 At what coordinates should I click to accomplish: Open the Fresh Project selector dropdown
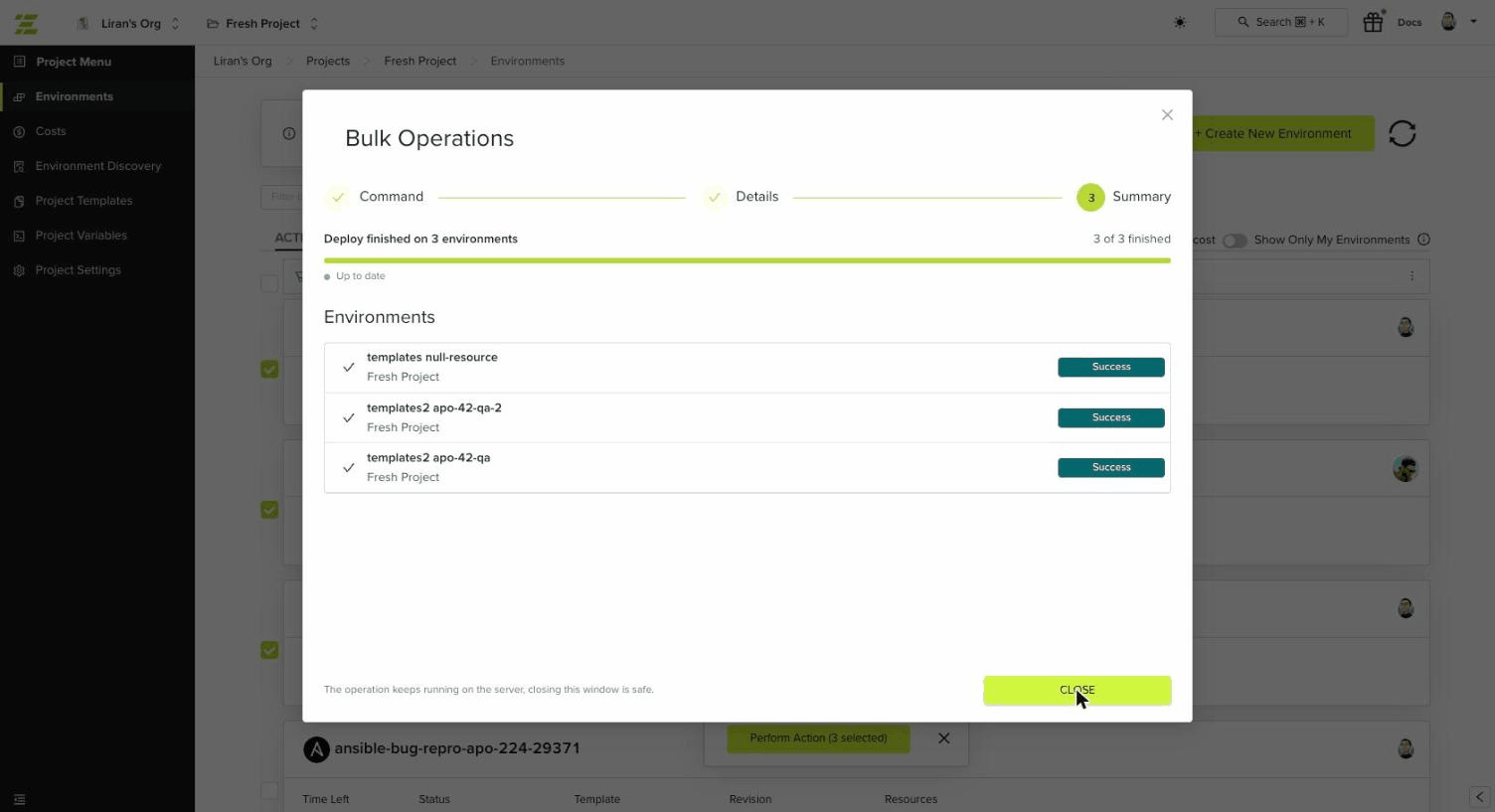point(262,23)
